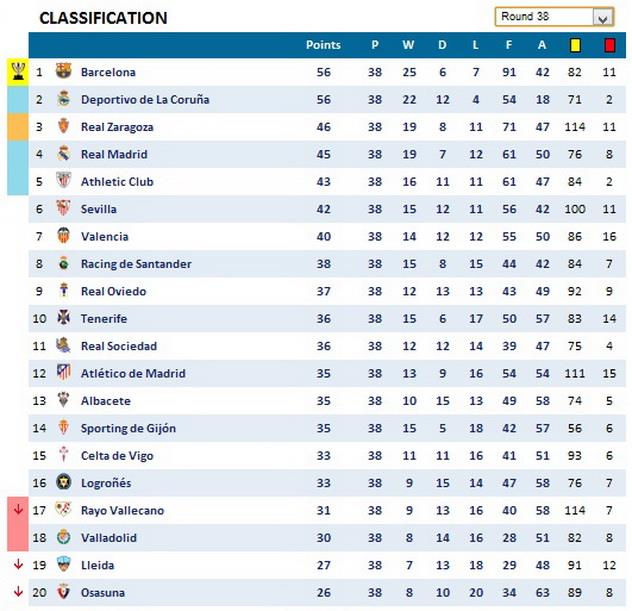Click the Real Madrid club crest
Image resolution: width=632 pixels, height=611 pixels.
[63, 154]
